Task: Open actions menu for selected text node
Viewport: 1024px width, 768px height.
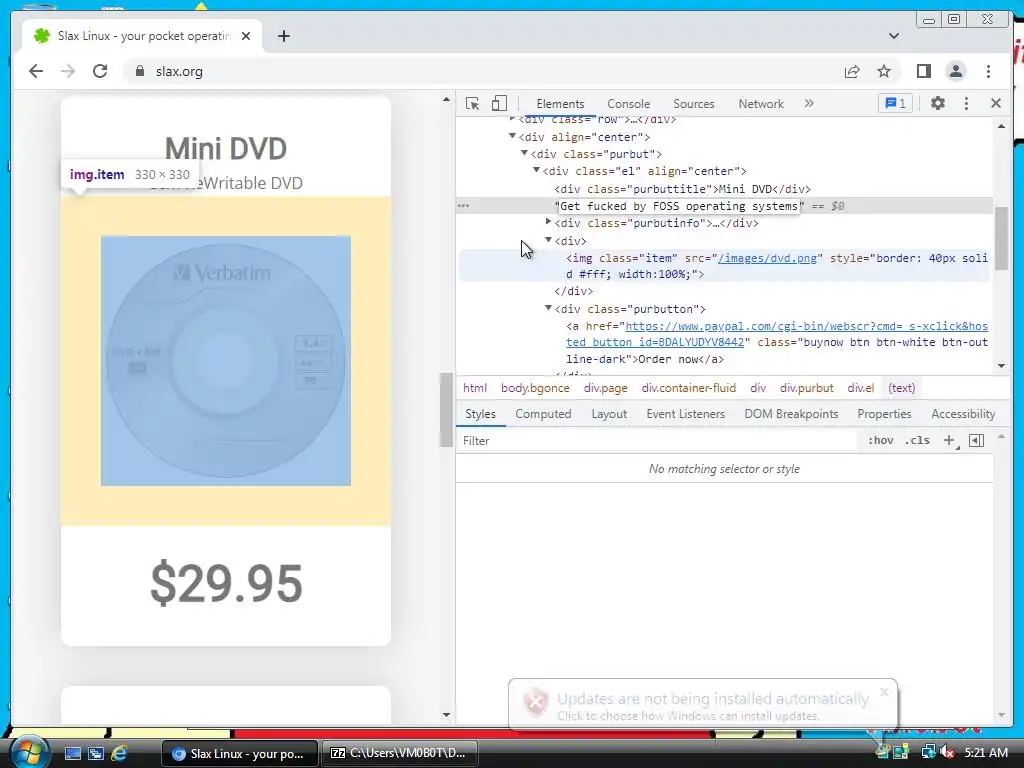Action: pyautogui.click(x=463, y=206)
